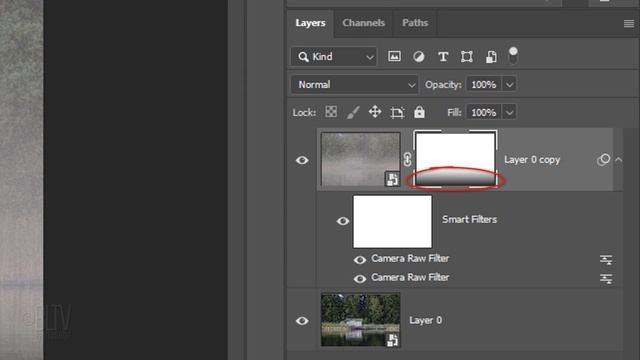Lock image pixels brush icon
Viewport: 640px width, 360px height.
click(x=353, y=112)
